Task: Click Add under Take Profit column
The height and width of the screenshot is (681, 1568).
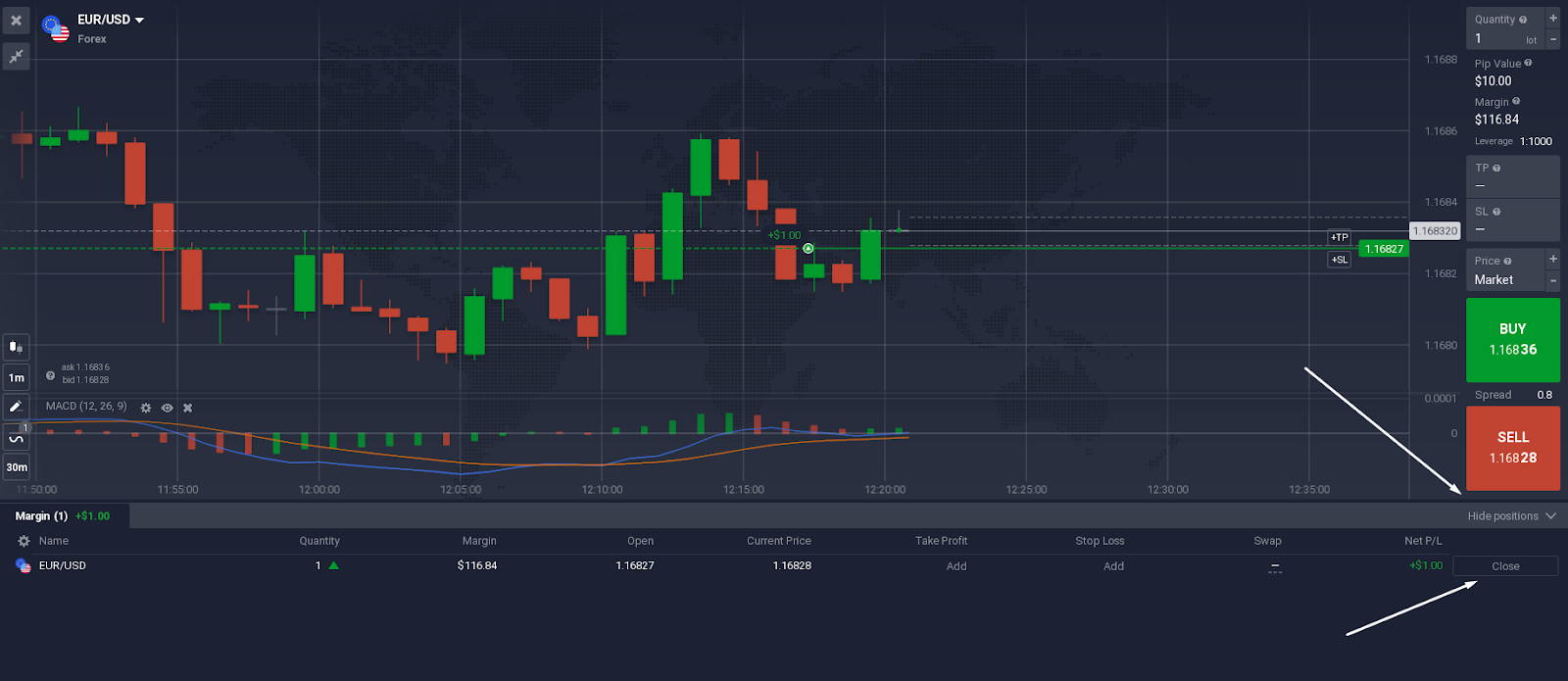Action: 955,566
